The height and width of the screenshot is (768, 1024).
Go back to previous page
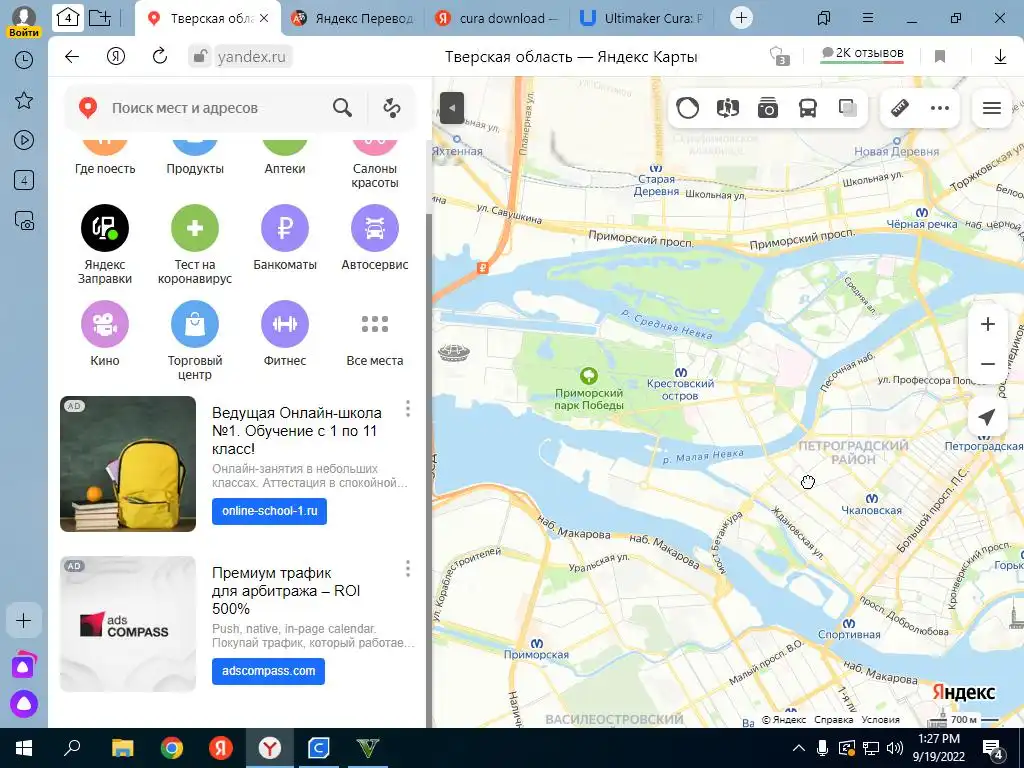pos(72,57)
